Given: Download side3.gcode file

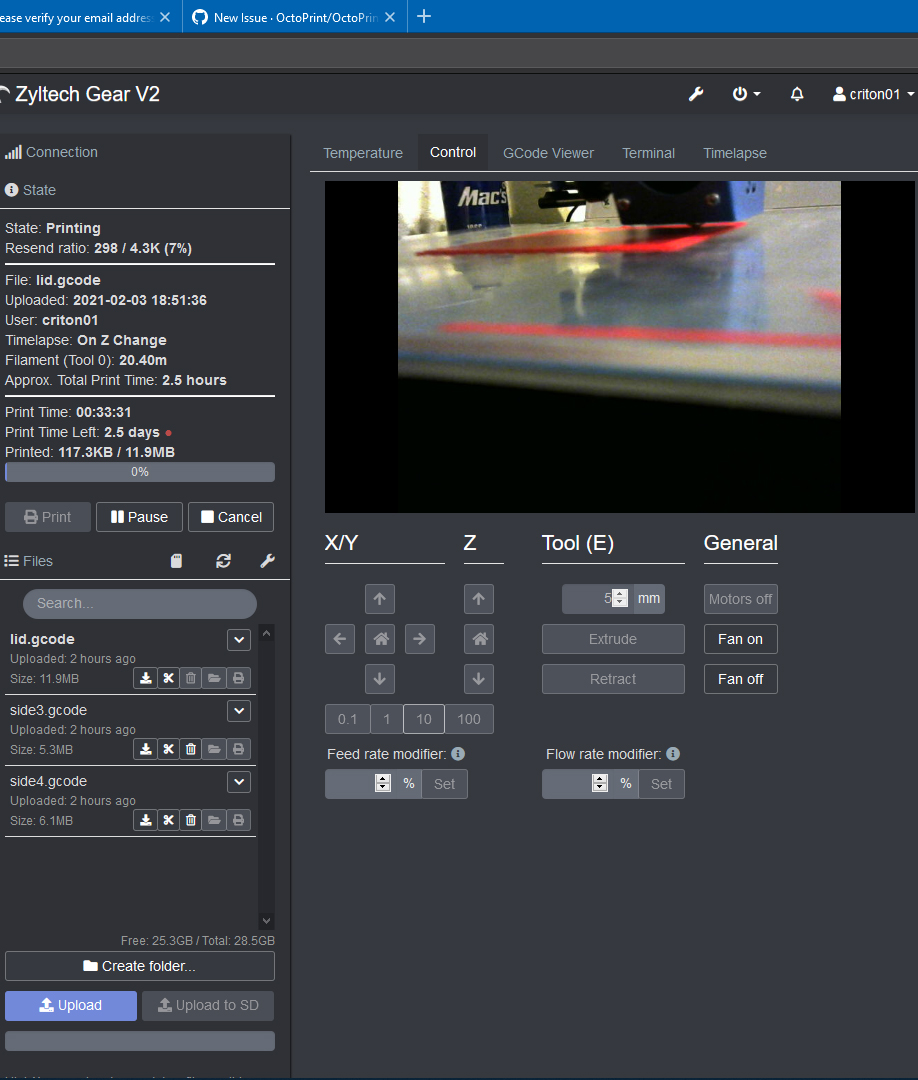Looking at the screenshot, I should tap(145, 749).
